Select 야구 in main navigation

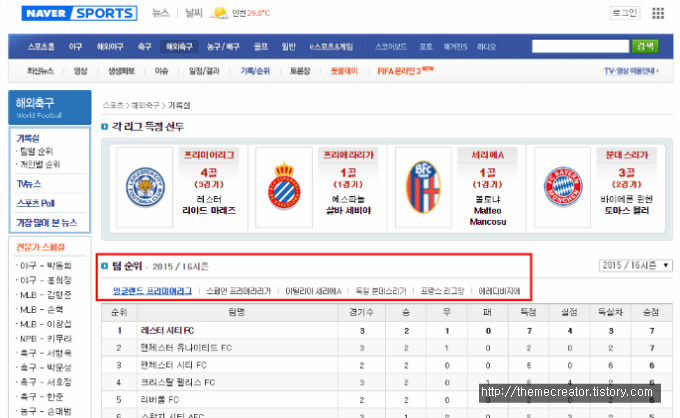click(75, 46)
